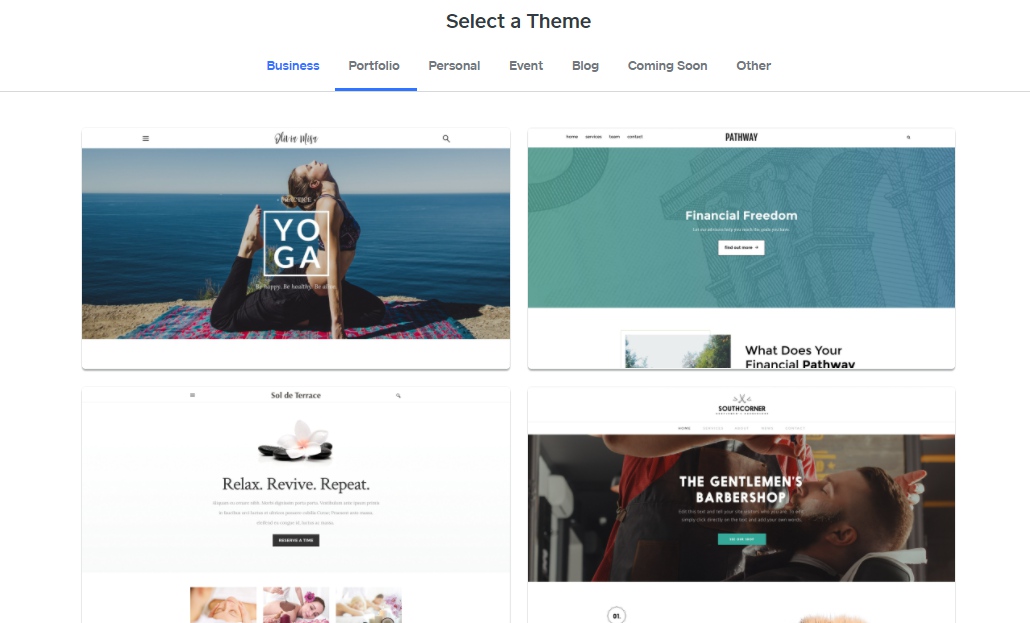Click the search icon in the yoga theme preview
1030x623 pixels.
click(x=446, y=139)
